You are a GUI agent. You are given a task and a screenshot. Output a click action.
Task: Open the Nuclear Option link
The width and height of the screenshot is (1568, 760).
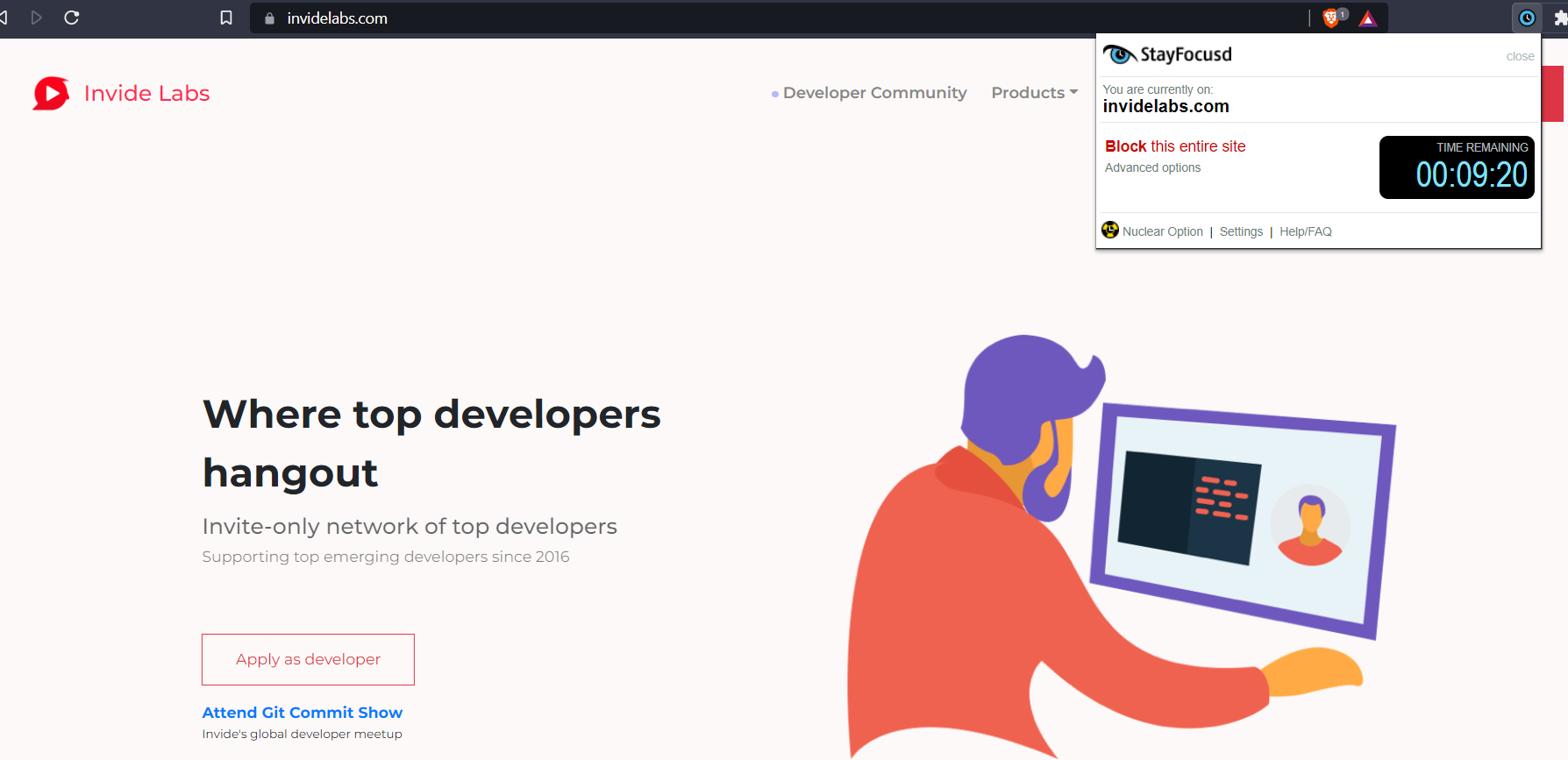(1162, 231)
